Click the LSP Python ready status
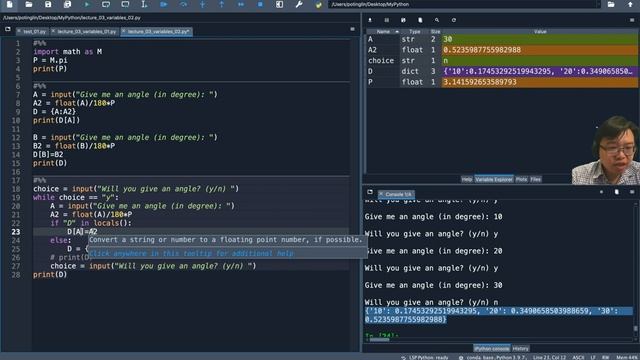Viewport: 640px width, 360px height. tap(425, 358)
